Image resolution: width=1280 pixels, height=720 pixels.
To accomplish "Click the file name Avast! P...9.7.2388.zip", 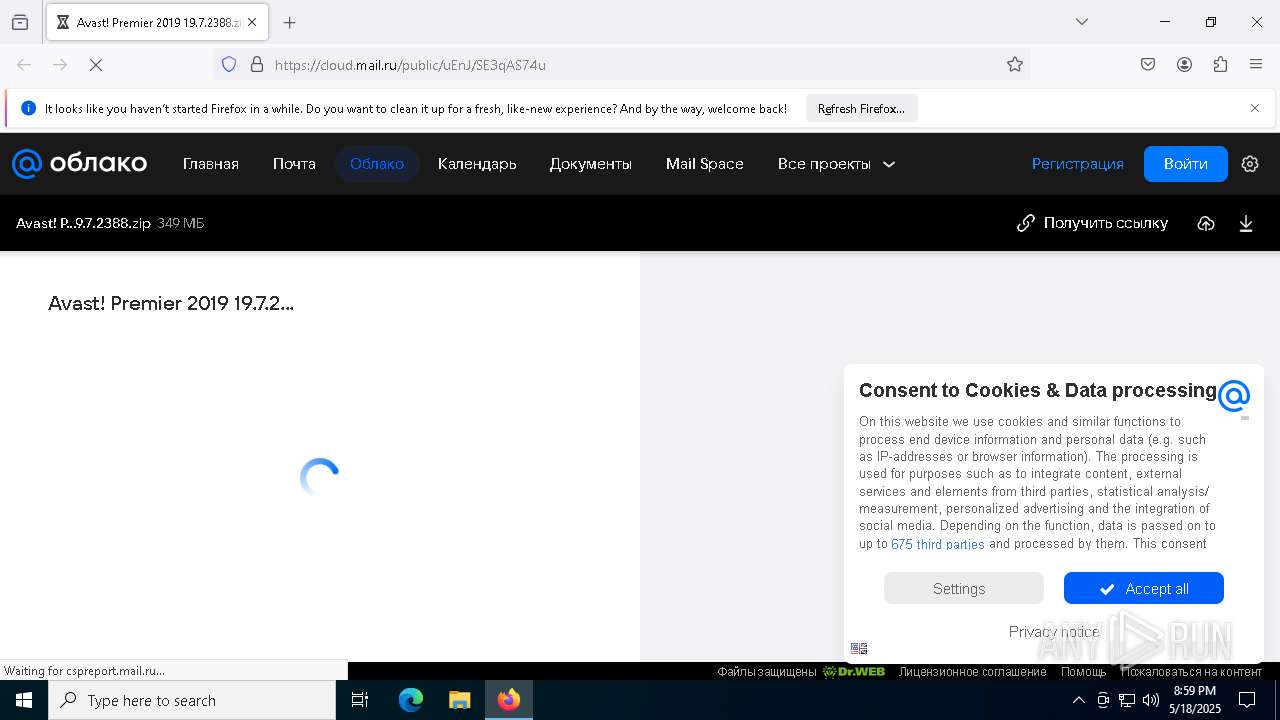I will pyautogui.click(x=83, y=223).
